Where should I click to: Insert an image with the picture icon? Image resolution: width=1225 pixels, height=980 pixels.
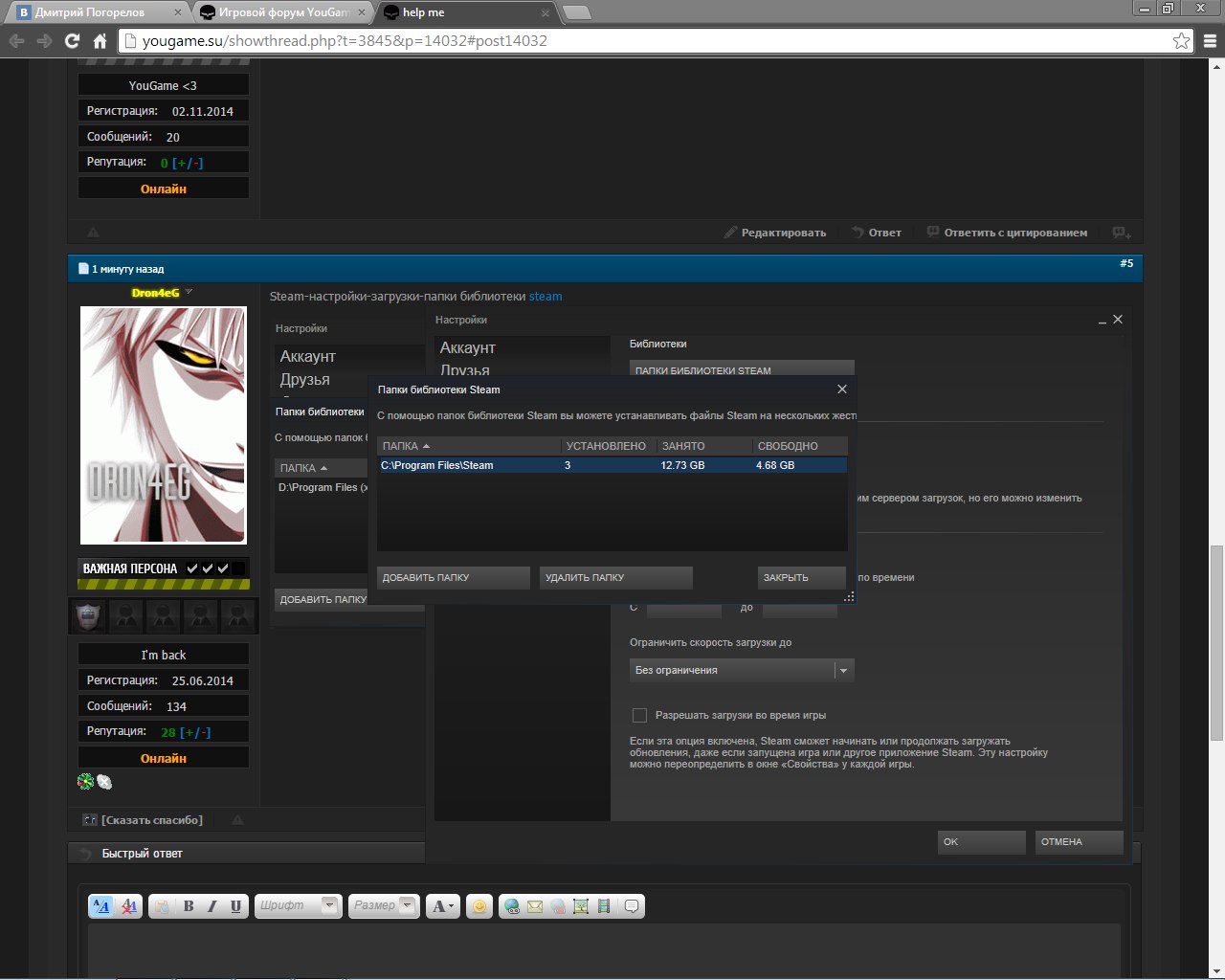pyautogui.click(x=581, y=906)
